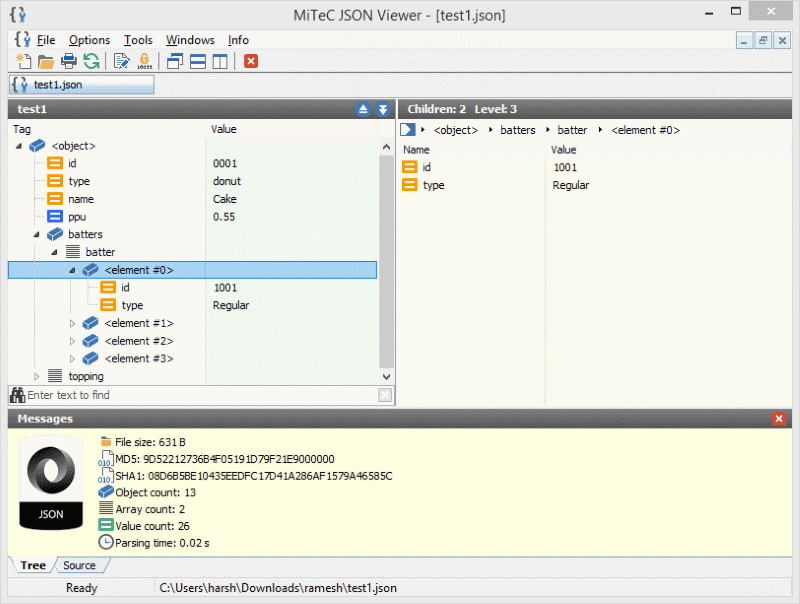Go to batter in the breadcrumb
This screenshot has width=800, height=604.
(x=572, y=130)
